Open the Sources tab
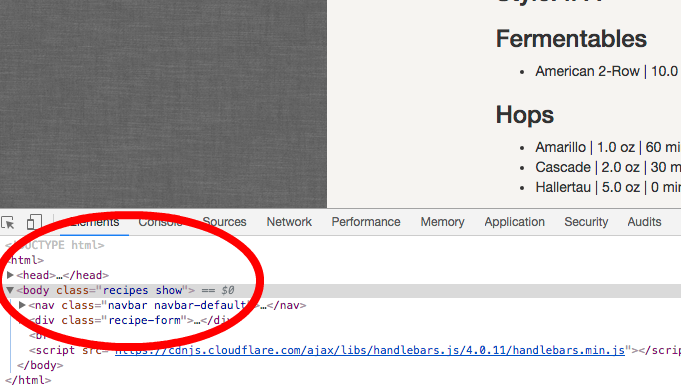Image resolution: width=681 pixels, height=385 pixels. pyautogui.click(x=224, y=222)
